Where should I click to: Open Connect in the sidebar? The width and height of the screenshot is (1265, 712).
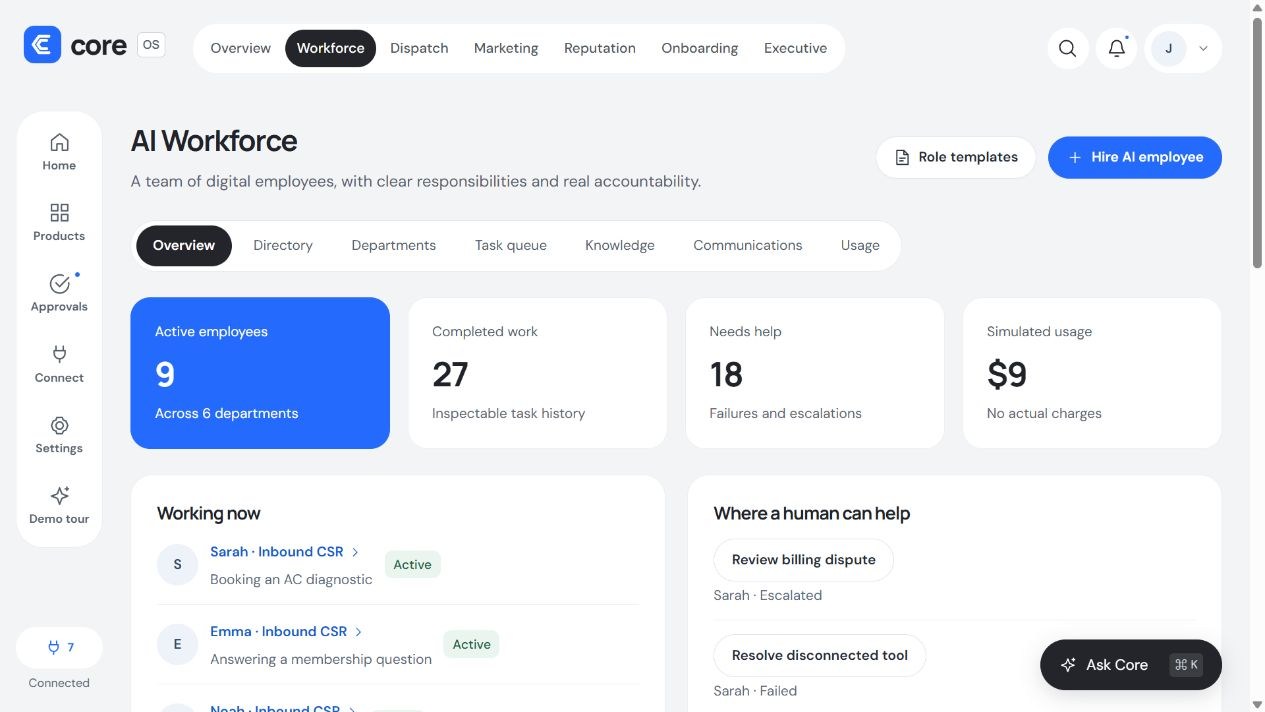59,364
